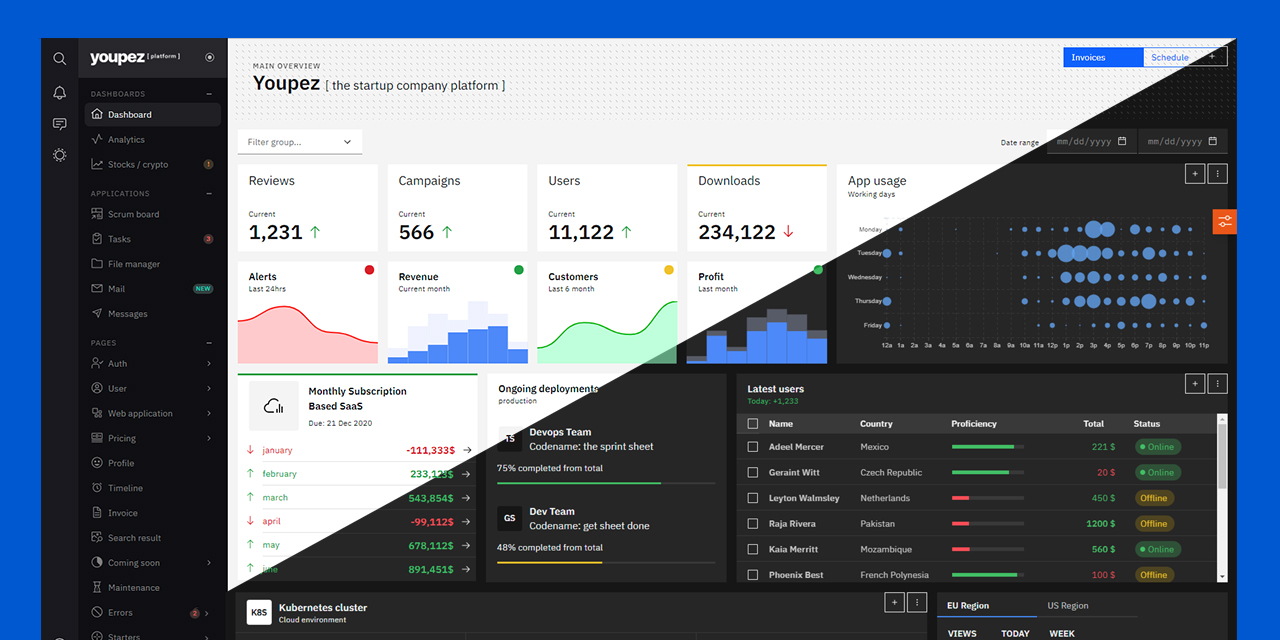Click the arrow next to january row
1280x640 pixels.
[x=467, y=451]
